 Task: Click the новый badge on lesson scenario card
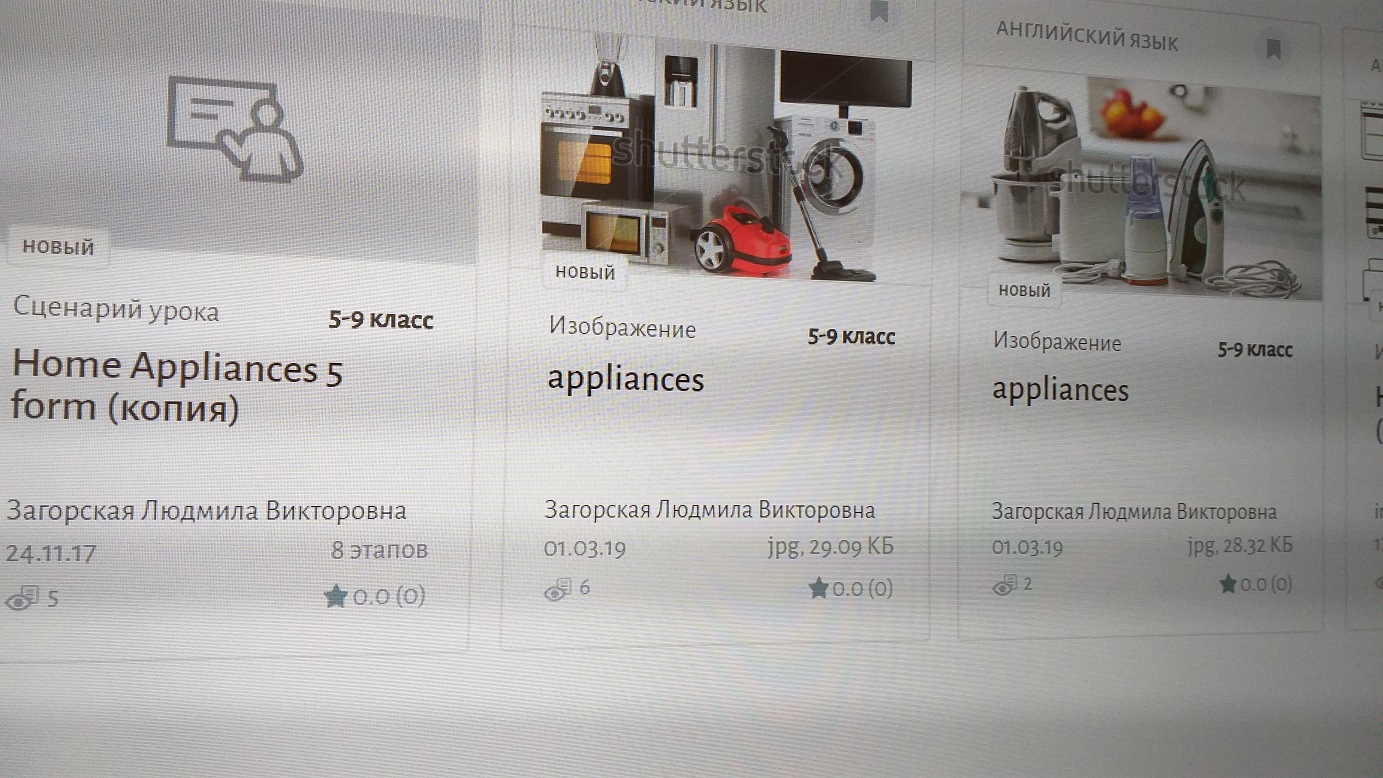58,246
